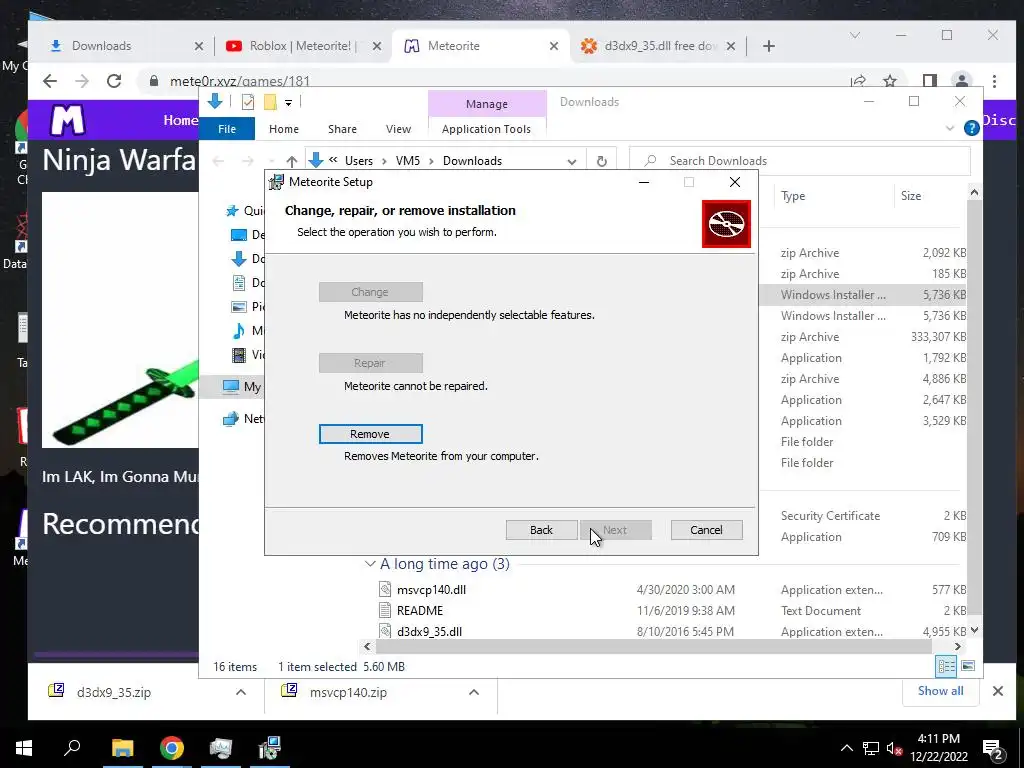The image size is (1024, 768).
Task: Reload the Chrome page
Action: click(x=114, y=81)
